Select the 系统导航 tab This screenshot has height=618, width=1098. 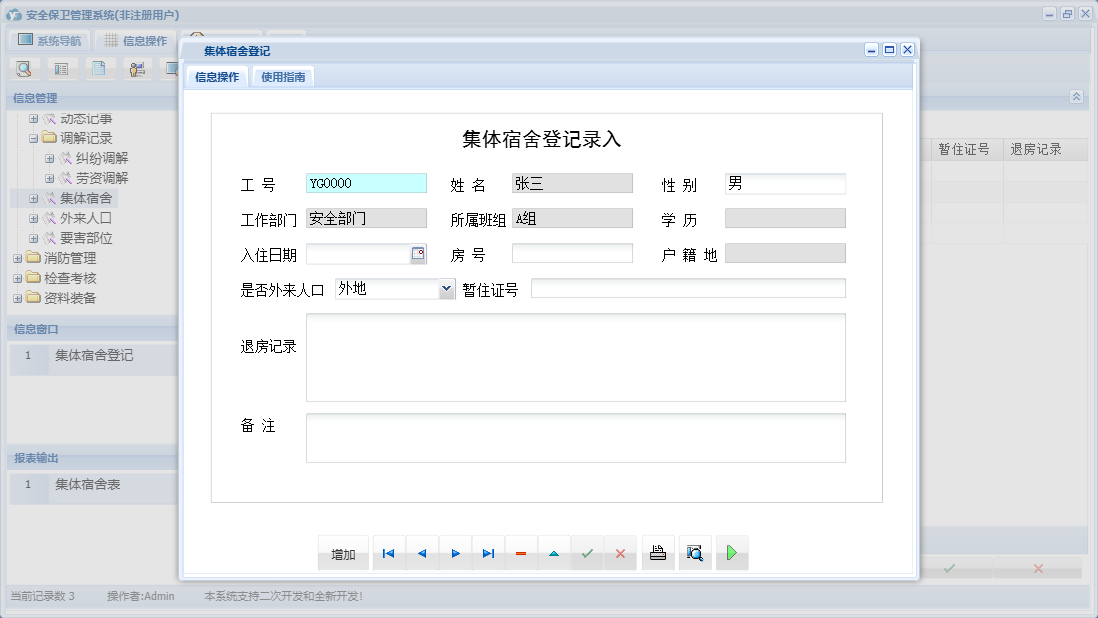49,40
